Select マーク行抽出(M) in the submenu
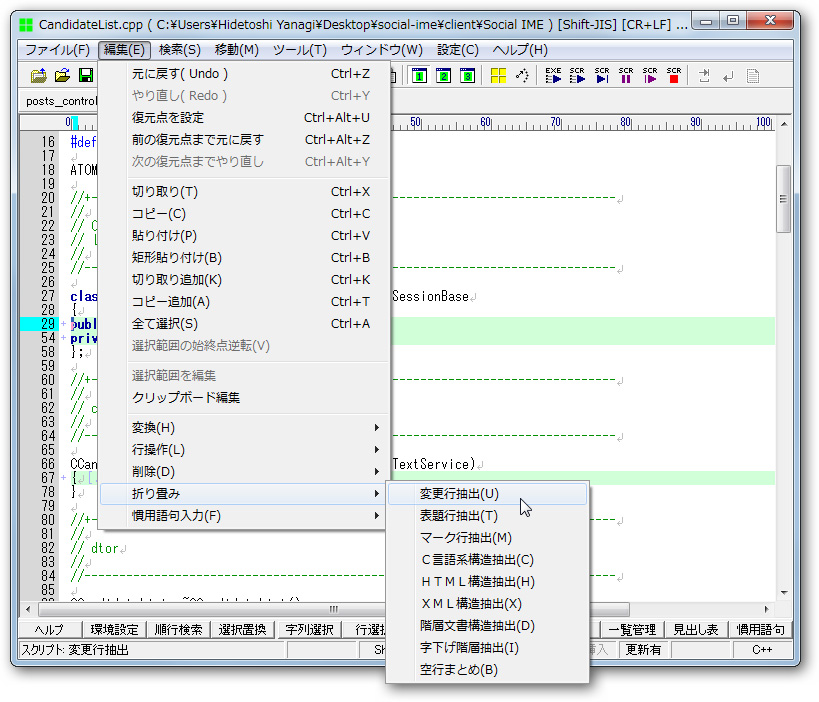The height and width of the screenshot is (702, 819). [487, 537]
